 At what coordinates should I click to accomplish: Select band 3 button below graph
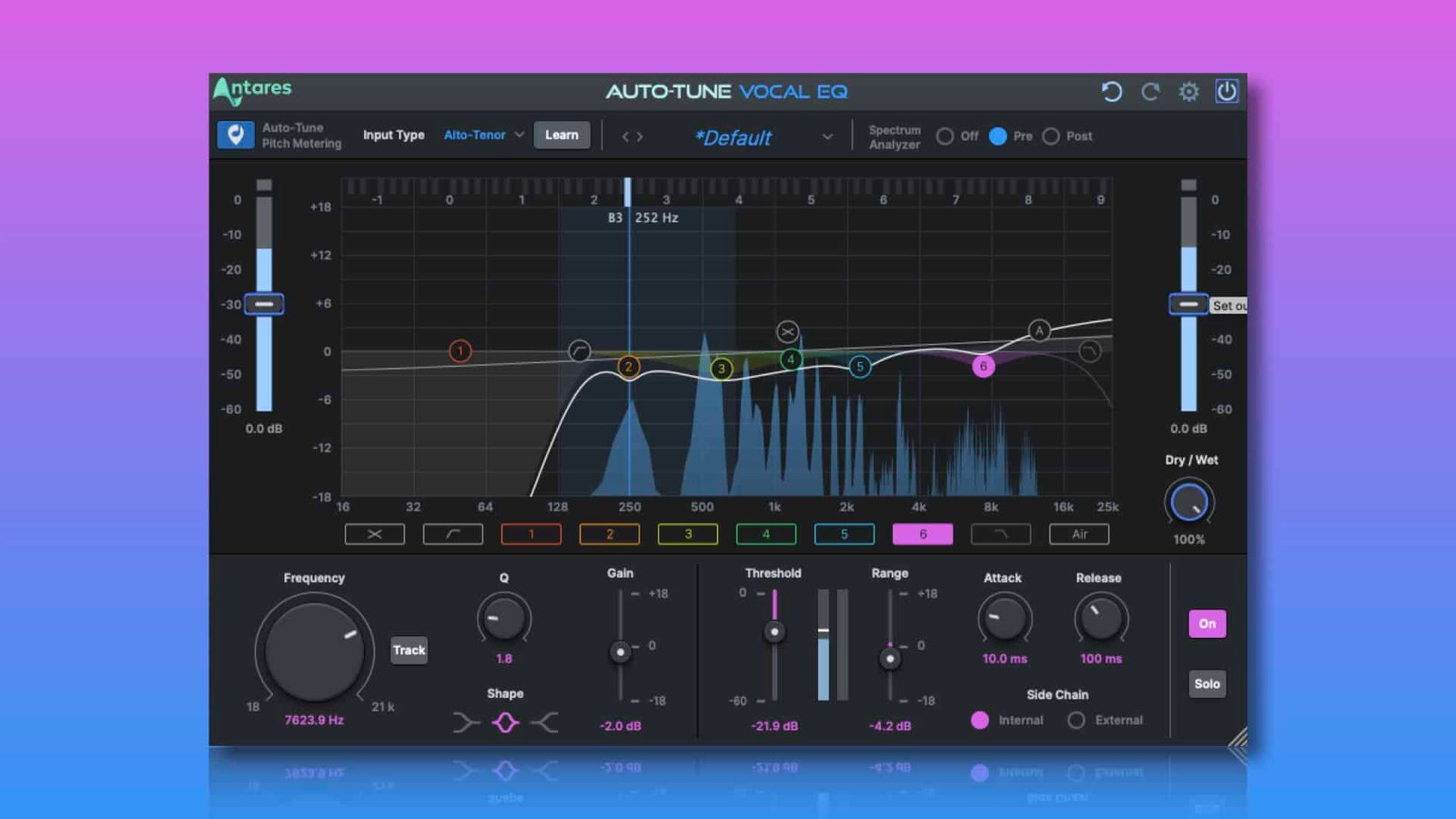[x=688, y=534]
